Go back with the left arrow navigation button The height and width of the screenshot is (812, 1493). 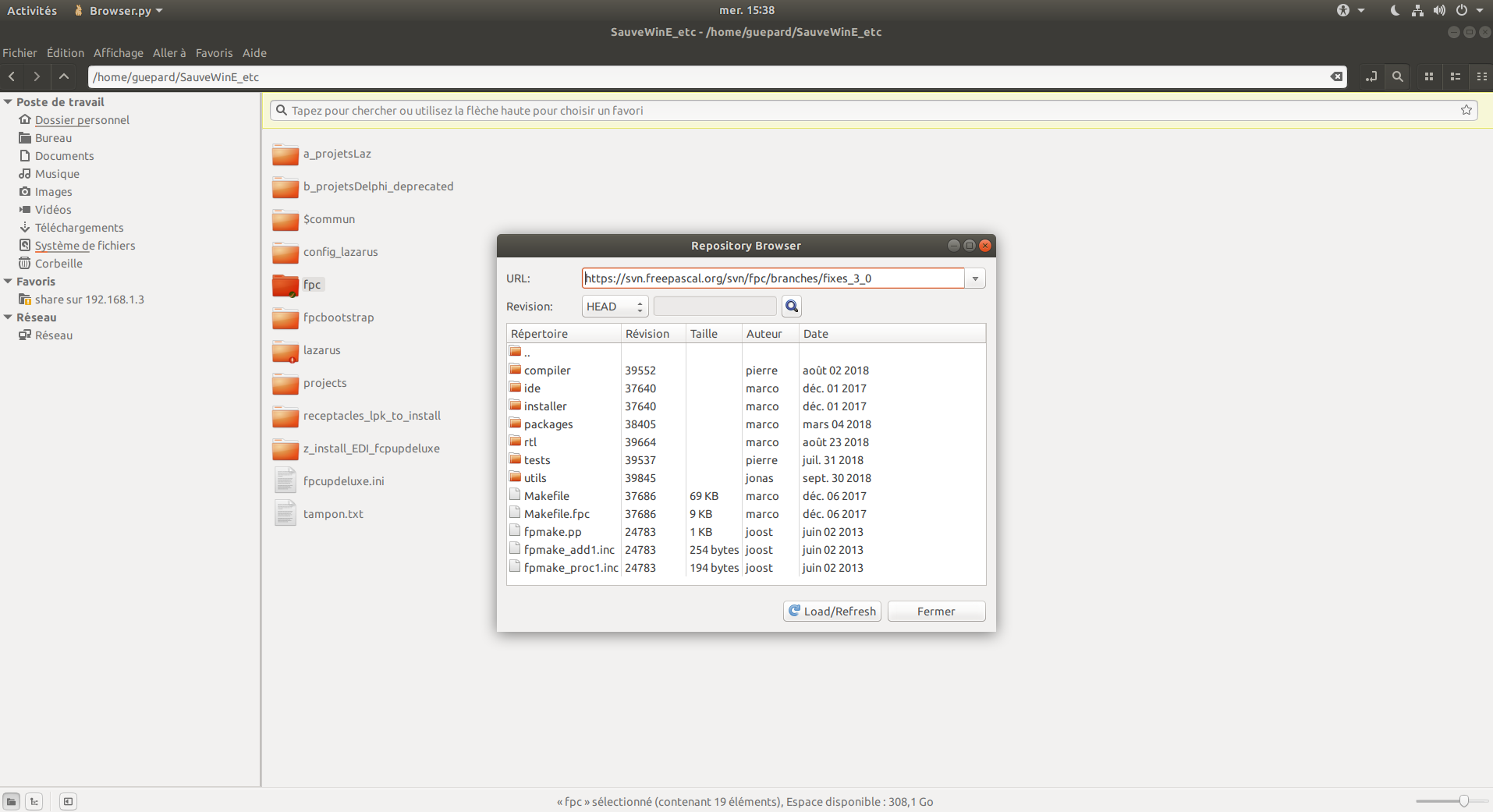click(x=12, y=76)
